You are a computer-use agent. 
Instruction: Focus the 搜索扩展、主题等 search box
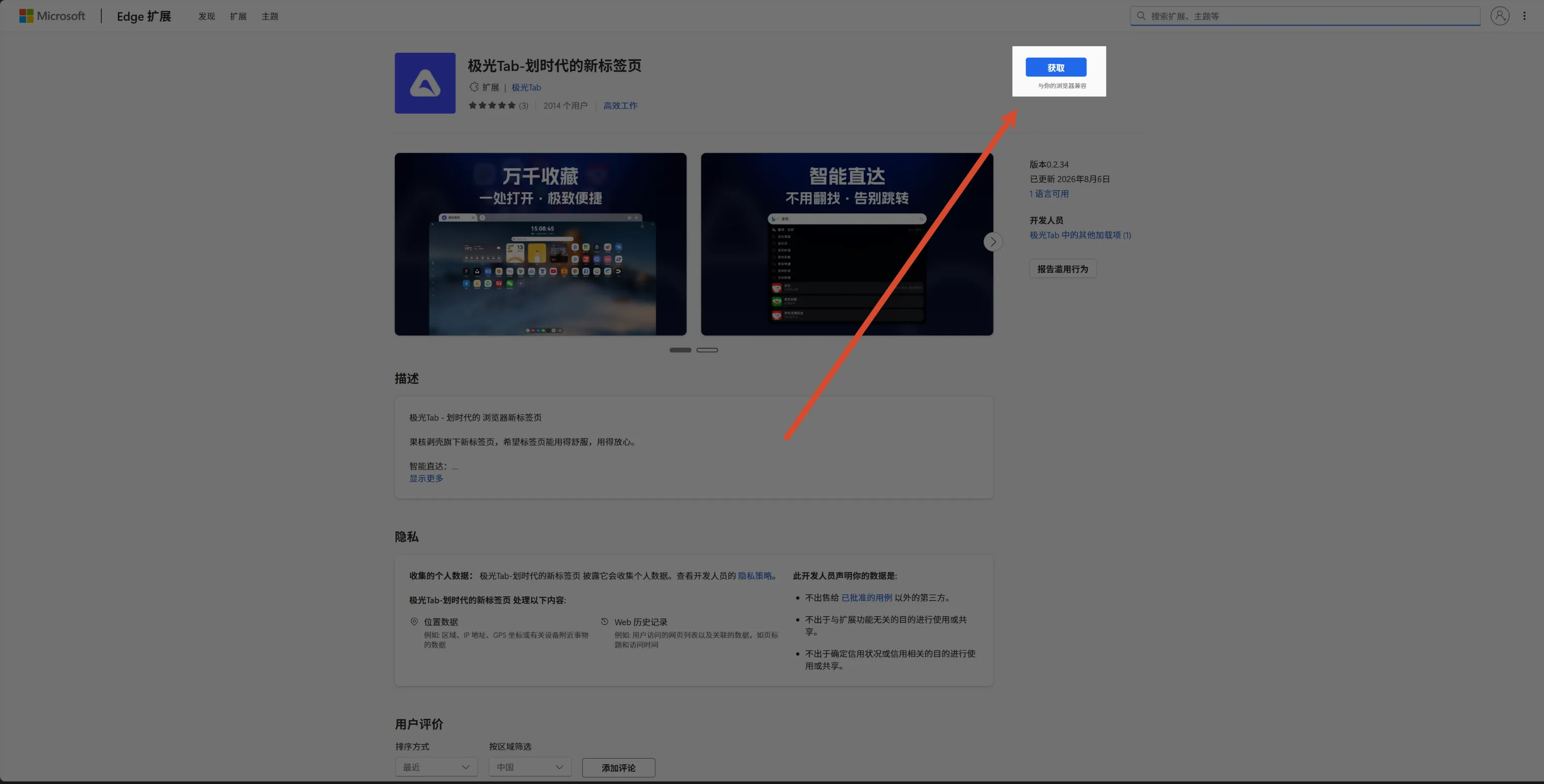[x=1305, y=16]
